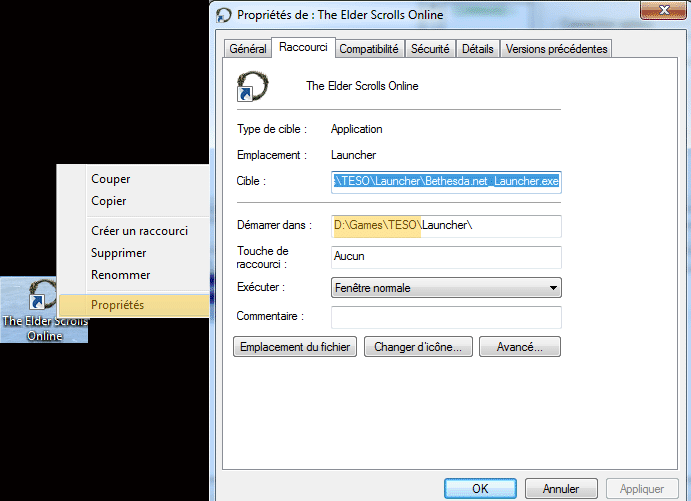Close the Propriétés dialog with the X button
691x501 pixels.
point(664,10)
